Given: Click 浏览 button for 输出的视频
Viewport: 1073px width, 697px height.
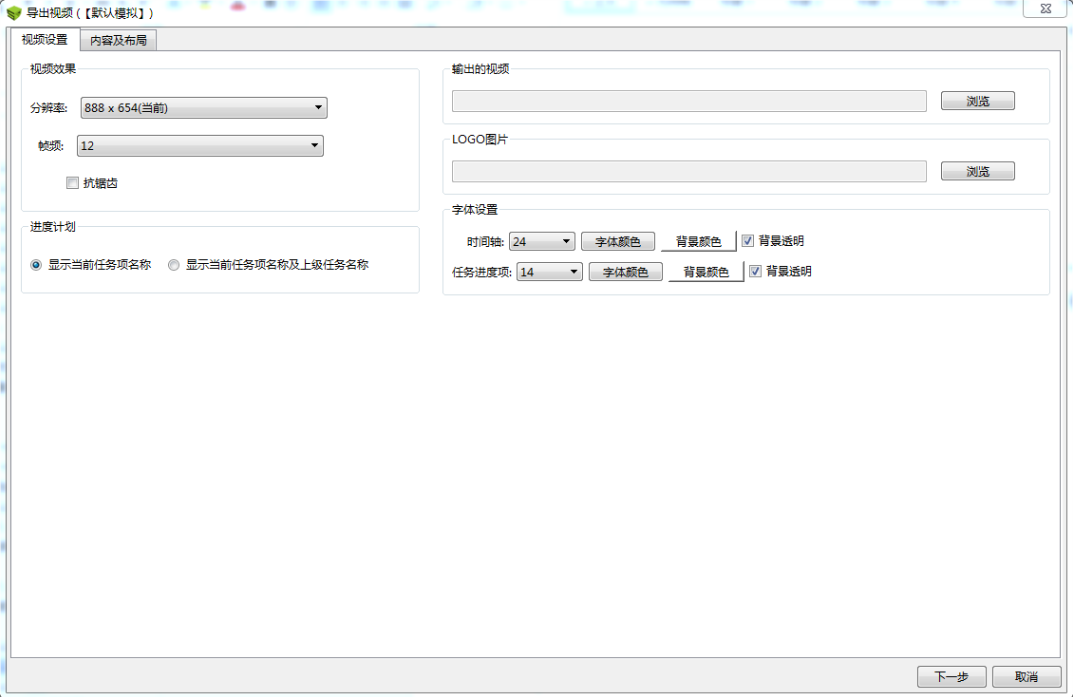Looking at the screenshot, I should coord(977,101).
